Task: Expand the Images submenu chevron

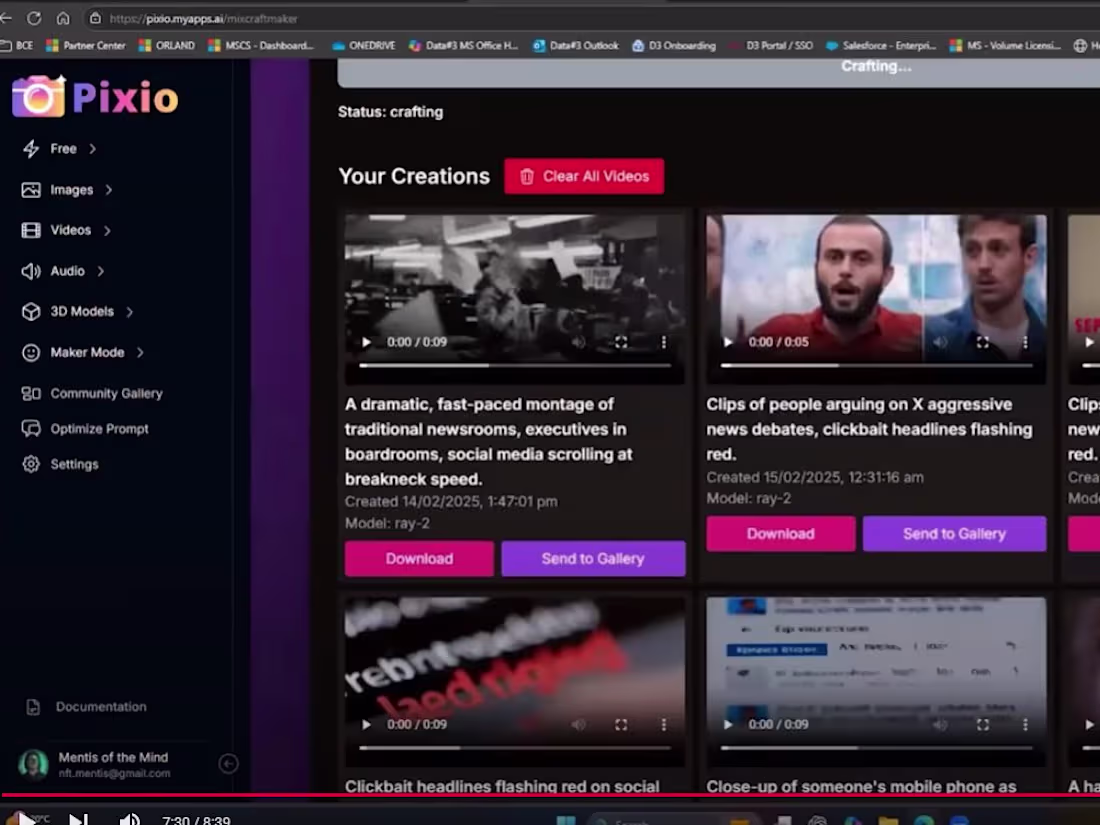Action: 109,190
